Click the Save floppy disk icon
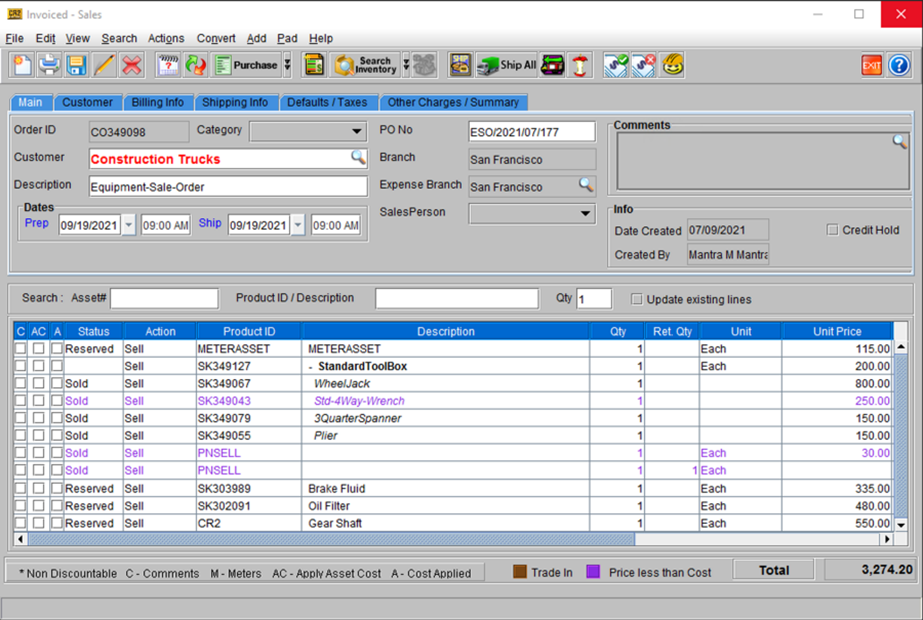 pyautogui.click(x=77, y=65)
